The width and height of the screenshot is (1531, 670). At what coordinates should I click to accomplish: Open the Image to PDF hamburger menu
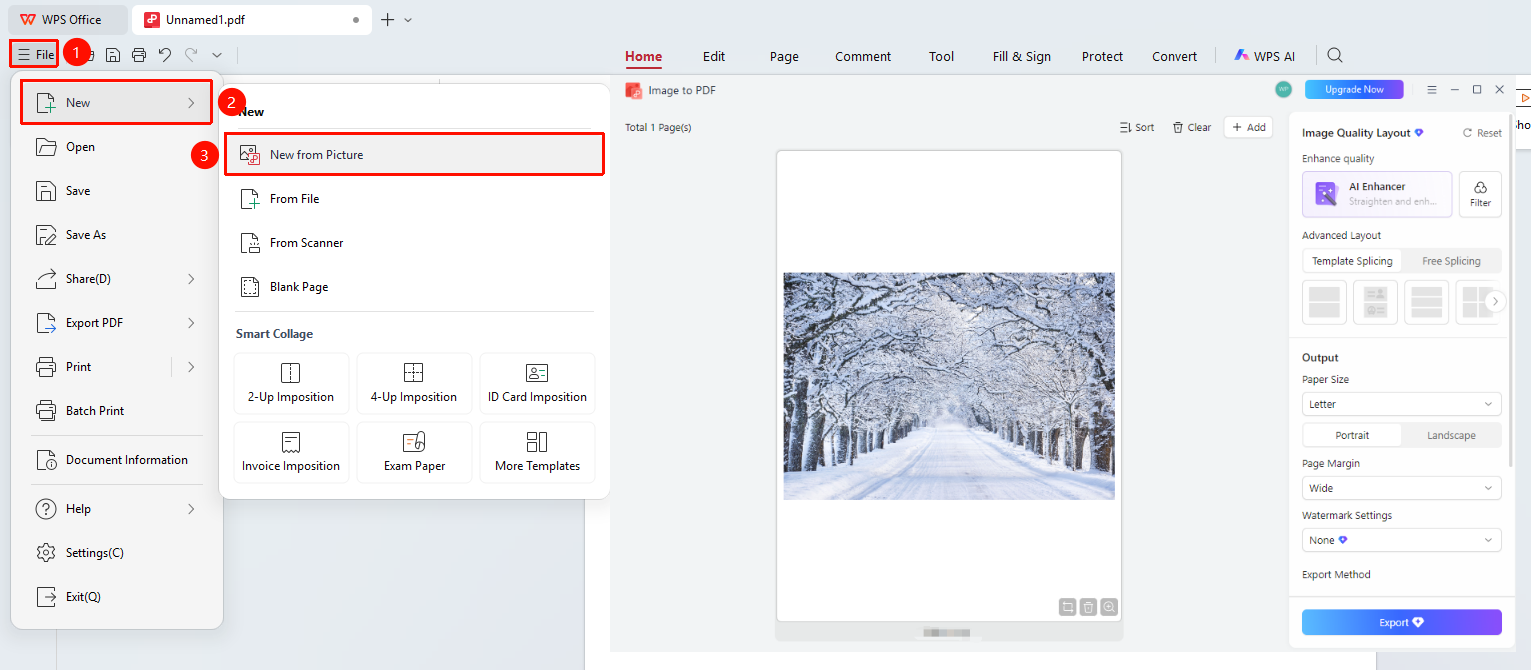[1432, 90]
